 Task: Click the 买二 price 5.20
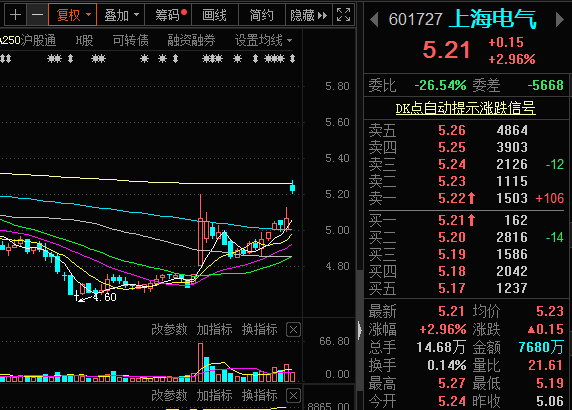pos(452,237)
